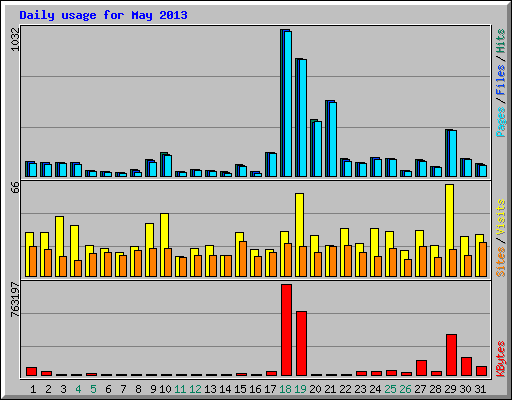512x400 pixels.
Task: Select day 28 on the x-axis
Action: tap(435, 389)
